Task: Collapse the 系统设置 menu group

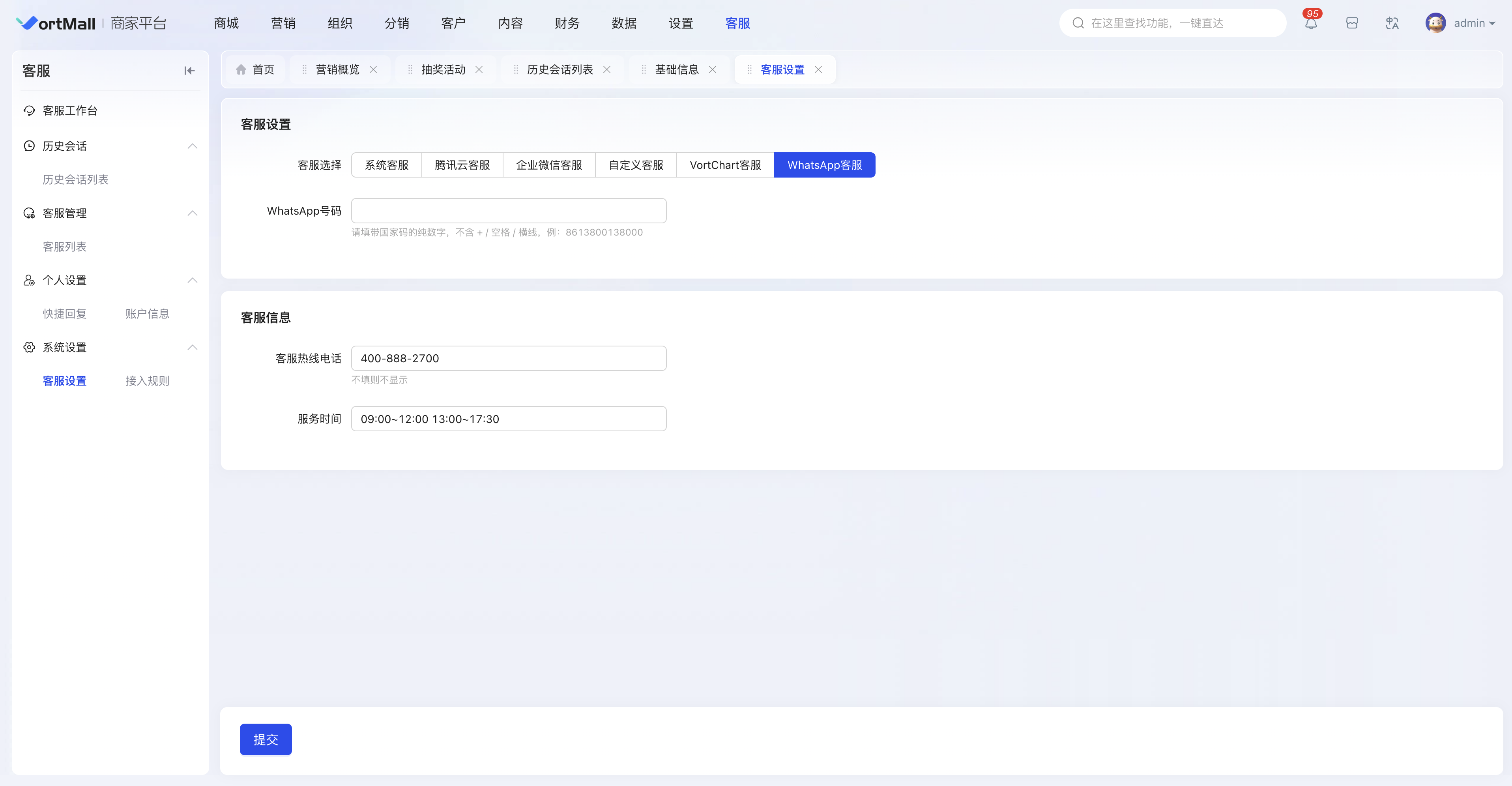Action: 192,348
